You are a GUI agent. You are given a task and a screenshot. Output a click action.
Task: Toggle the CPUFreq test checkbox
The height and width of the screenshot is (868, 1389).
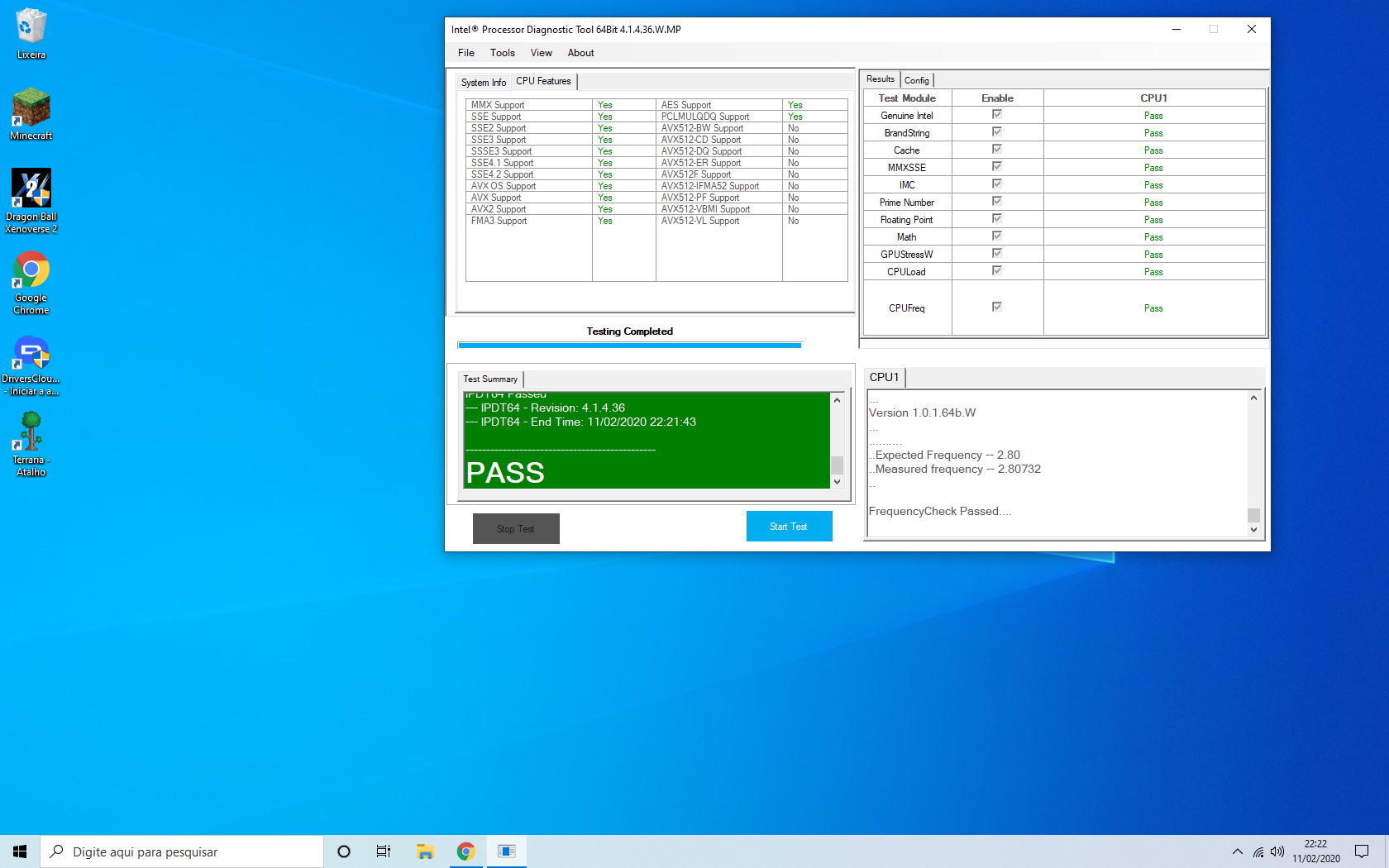pos(997,308)
